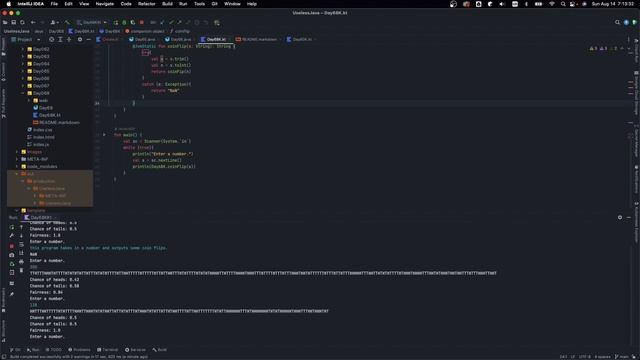Open the Git menu

click(214, 4)
